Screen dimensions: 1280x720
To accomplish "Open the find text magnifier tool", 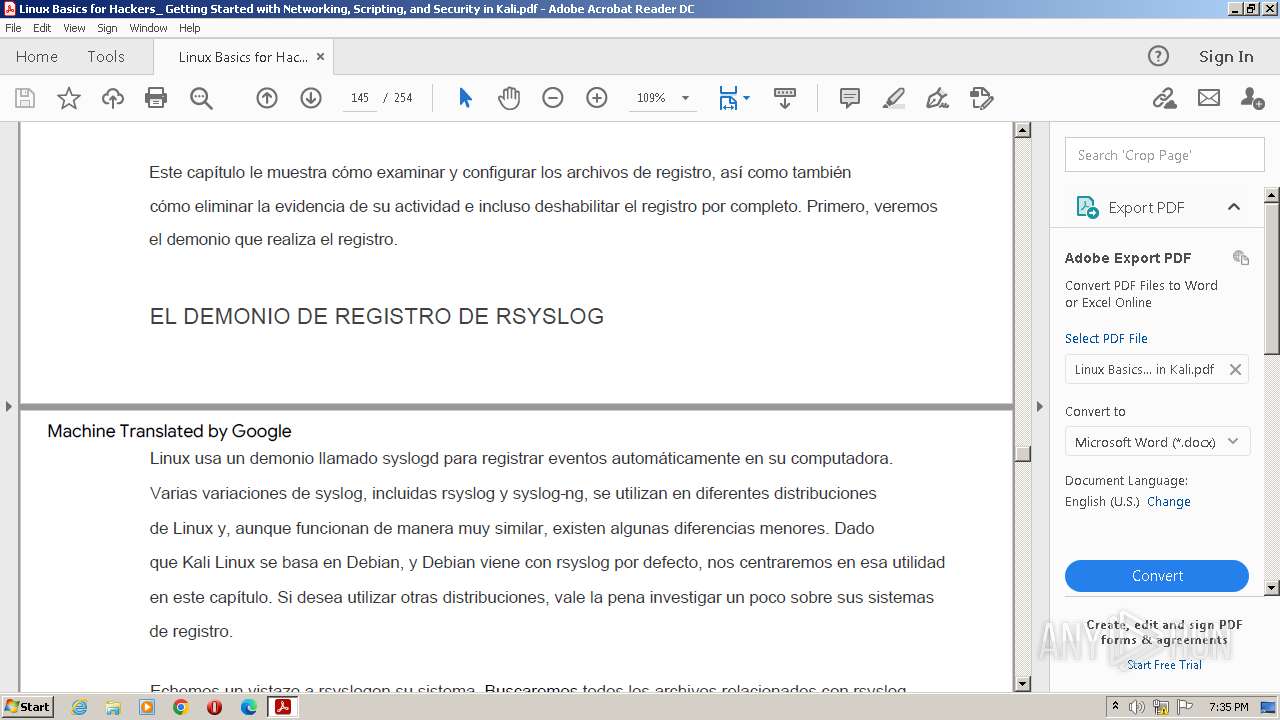I will coord(201,98).
